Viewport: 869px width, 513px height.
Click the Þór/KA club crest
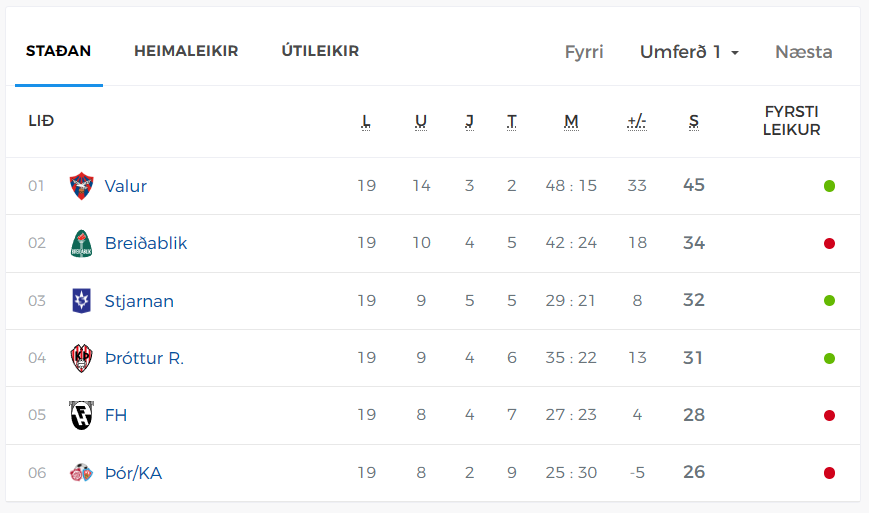[81, 473]
